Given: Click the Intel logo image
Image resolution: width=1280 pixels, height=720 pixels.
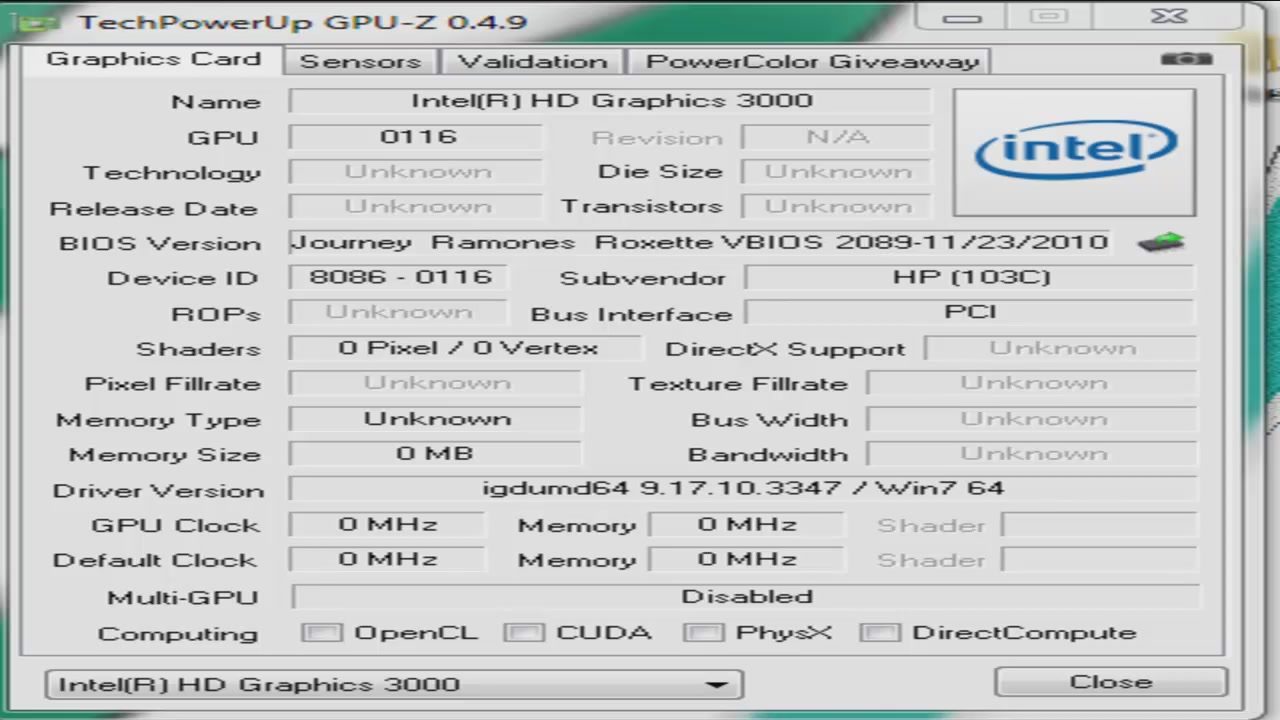Looking at the screenshot, I should pos(1074,152).
